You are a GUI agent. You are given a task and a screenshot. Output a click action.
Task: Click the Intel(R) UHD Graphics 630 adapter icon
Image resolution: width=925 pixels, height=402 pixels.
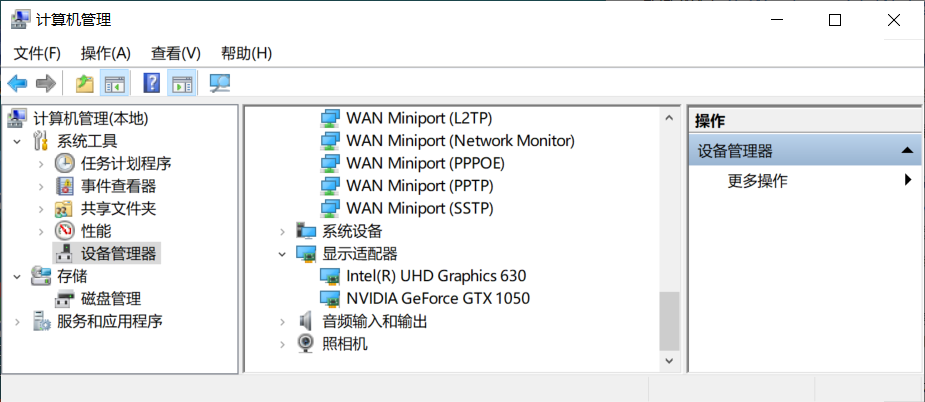(x=330, y=276)
